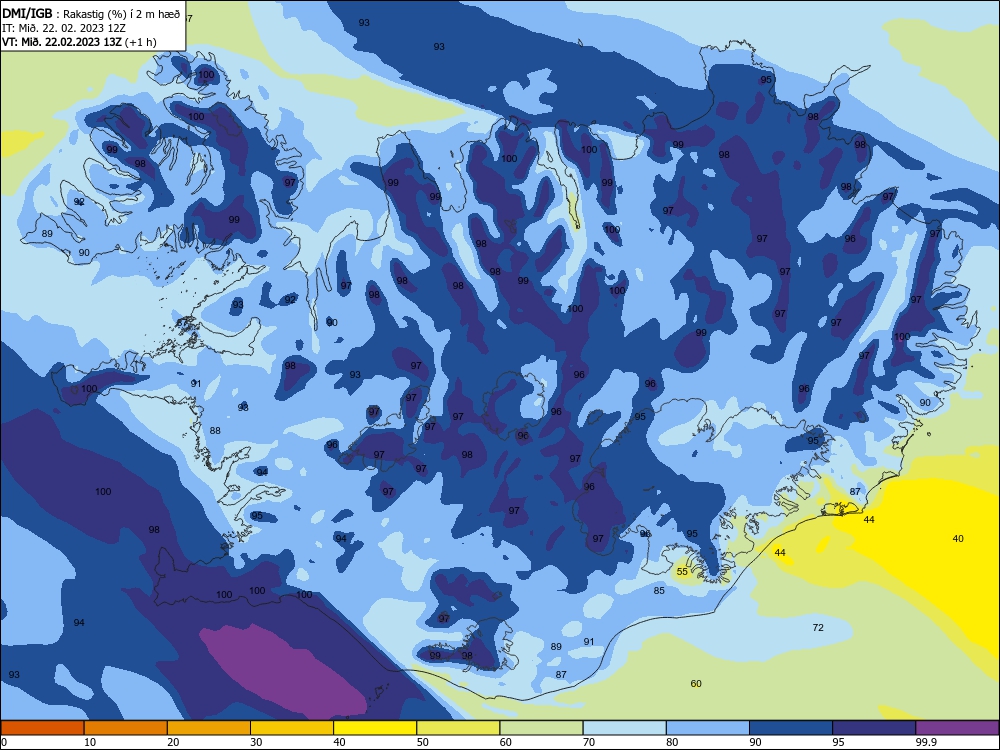Click the '72' humidity value on the map
The image size is (1000, 750).
click(x=818, y=628)
